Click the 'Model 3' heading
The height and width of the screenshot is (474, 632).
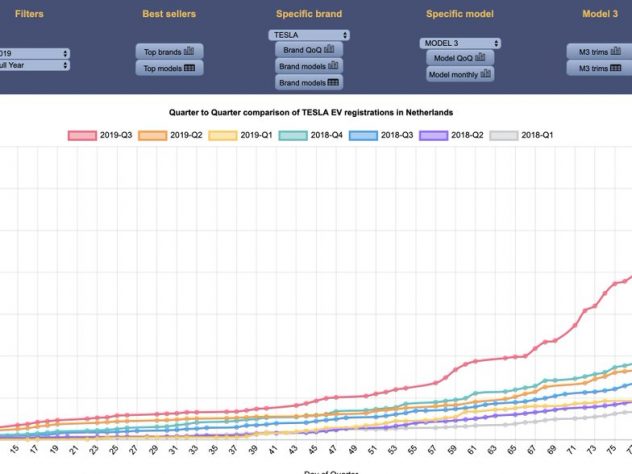(600, 14)
